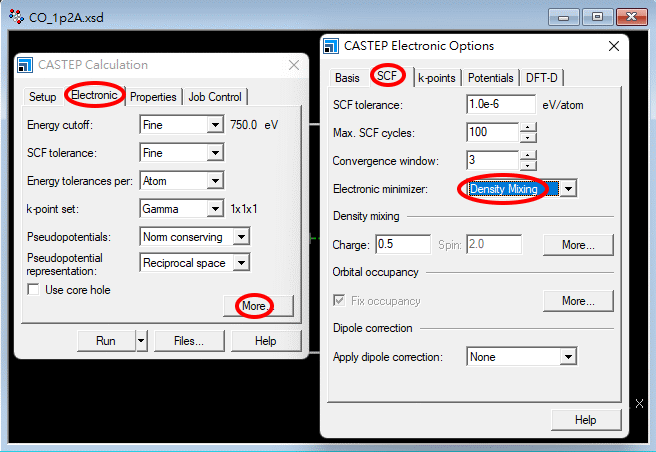
Task: Expand the Energy cutoff dropdown
Action: tap(214, 125)
